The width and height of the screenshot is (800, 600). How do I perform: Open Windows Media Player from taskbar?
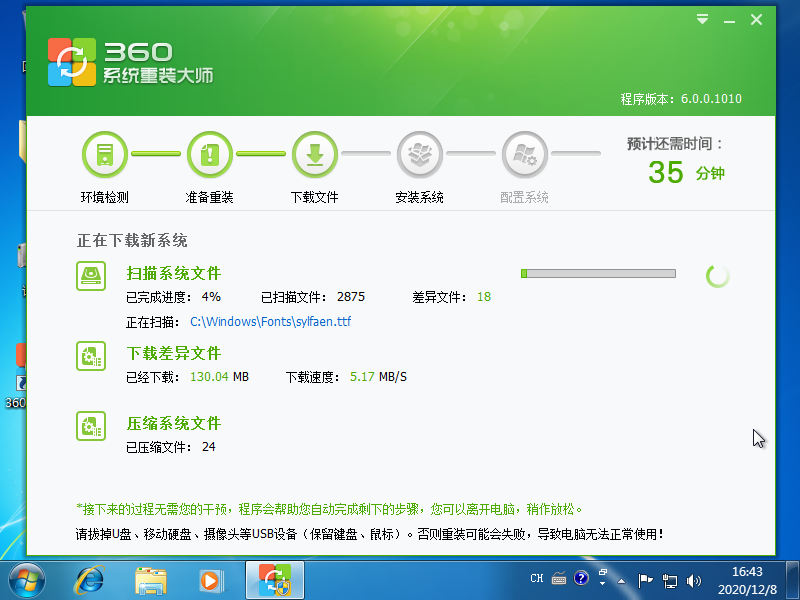(x=211, y=581)
